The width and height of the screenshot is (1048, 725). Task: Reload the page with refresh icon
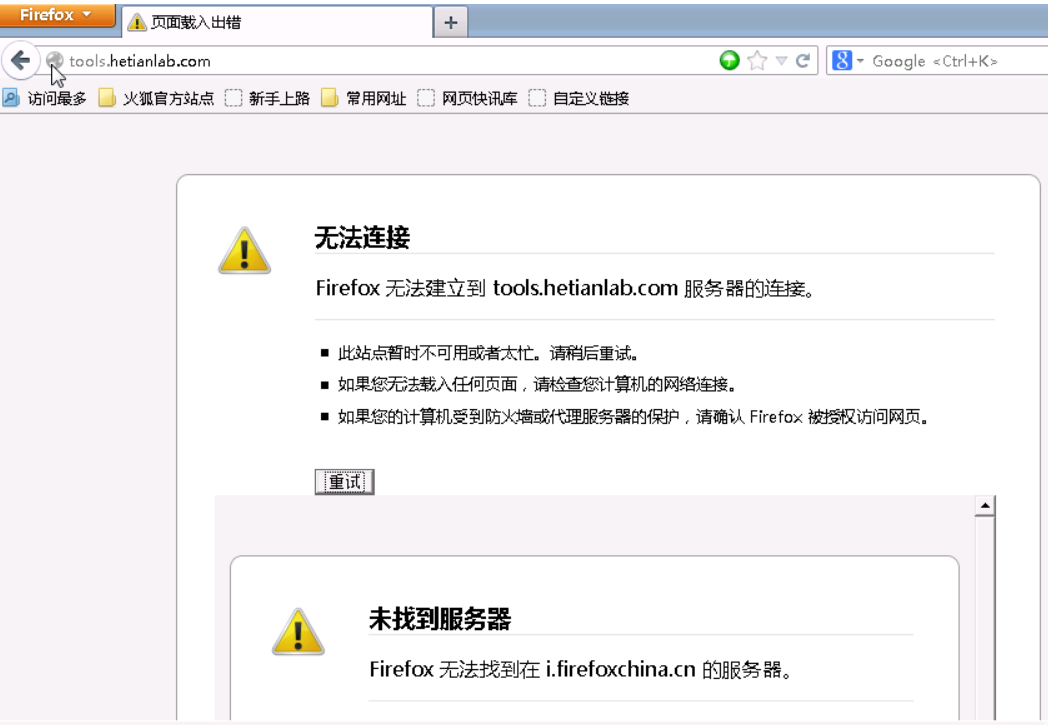tap(803, 61)
